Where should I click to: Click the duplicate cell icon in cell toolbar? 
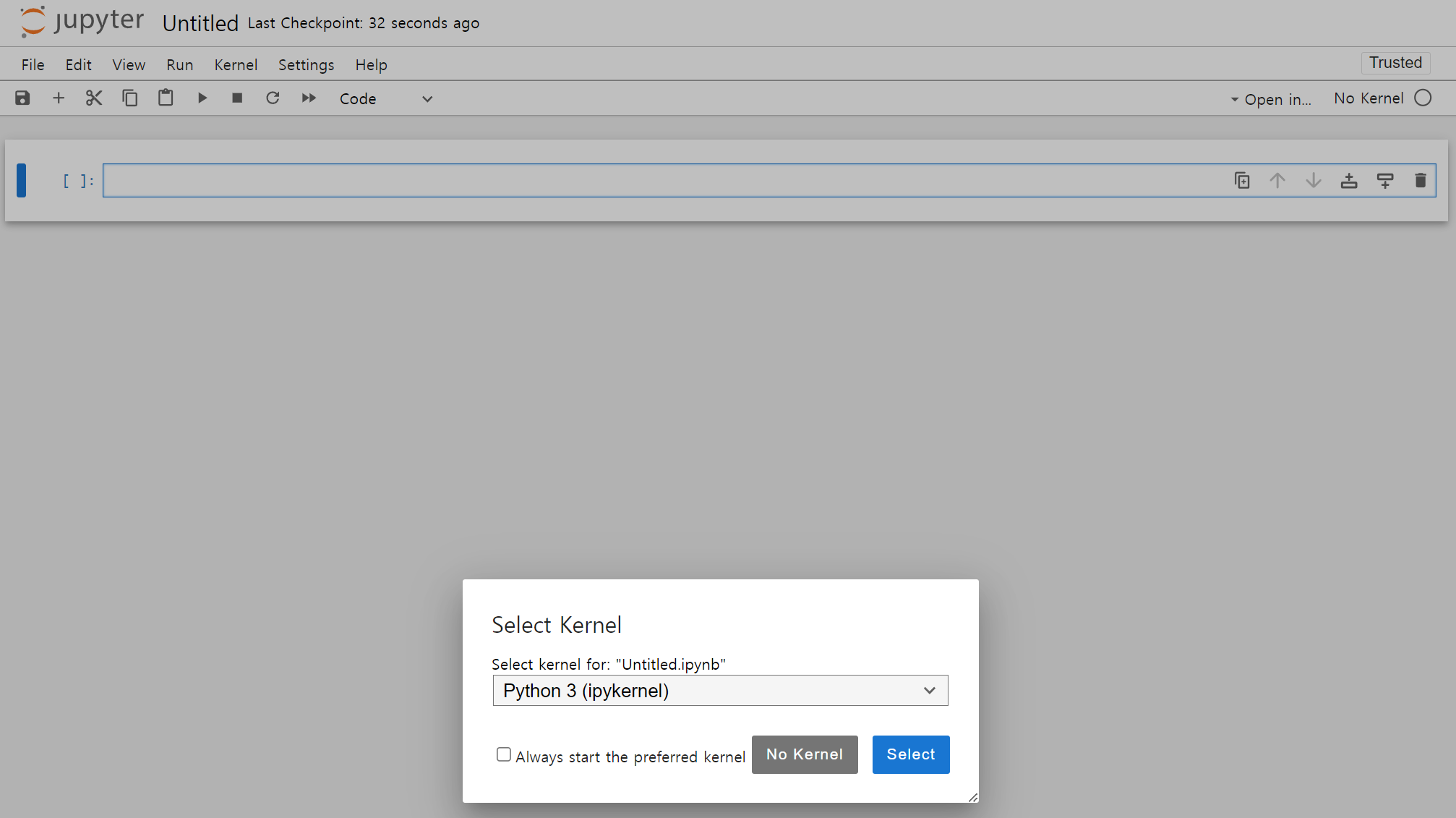click(x=1242, y=181)
